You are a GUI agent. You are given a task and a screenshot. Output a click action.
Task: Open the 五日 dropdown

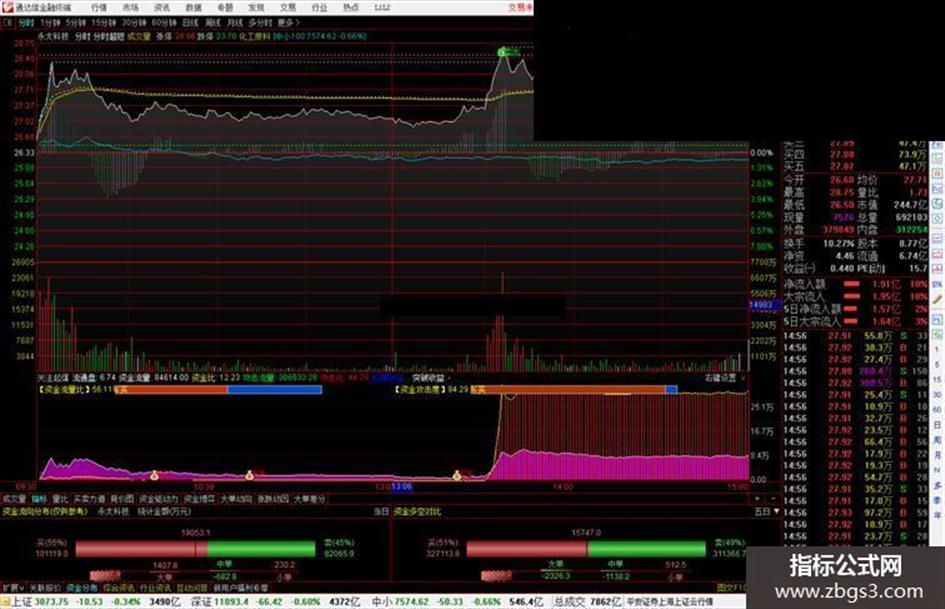(767, 511)
